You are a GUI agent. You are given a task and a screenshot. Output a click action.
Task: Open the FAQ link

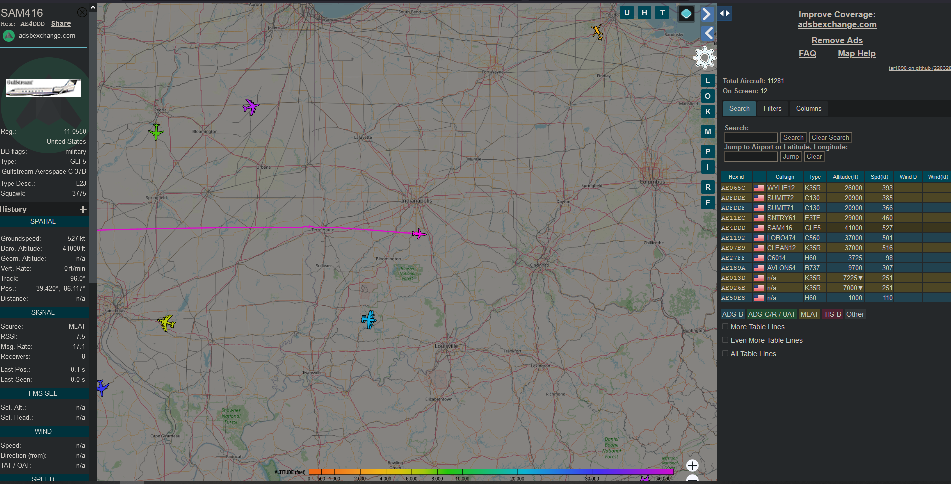[807, 53]
